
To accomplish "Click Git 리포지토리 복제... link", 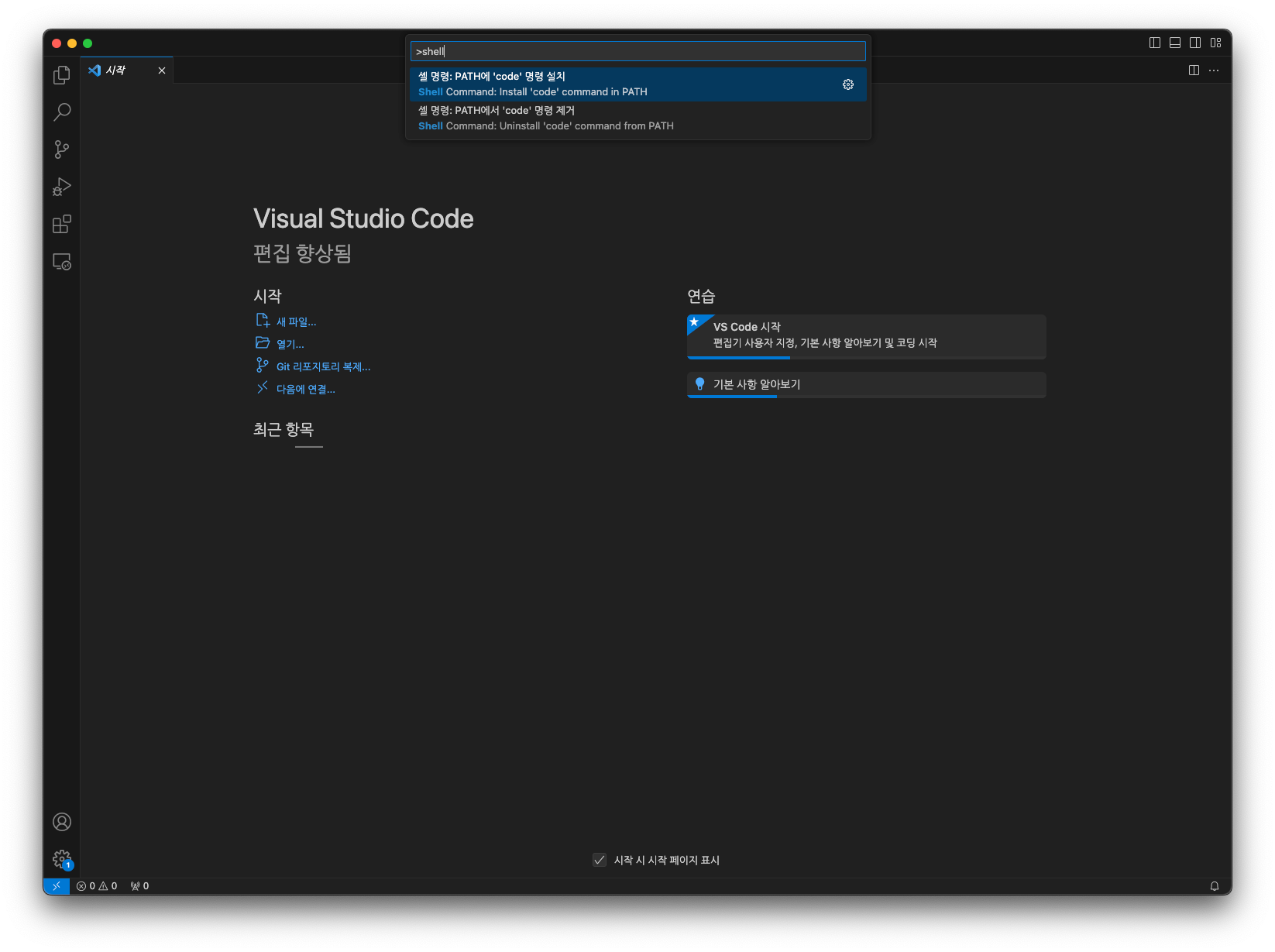I will pos(323,366).
